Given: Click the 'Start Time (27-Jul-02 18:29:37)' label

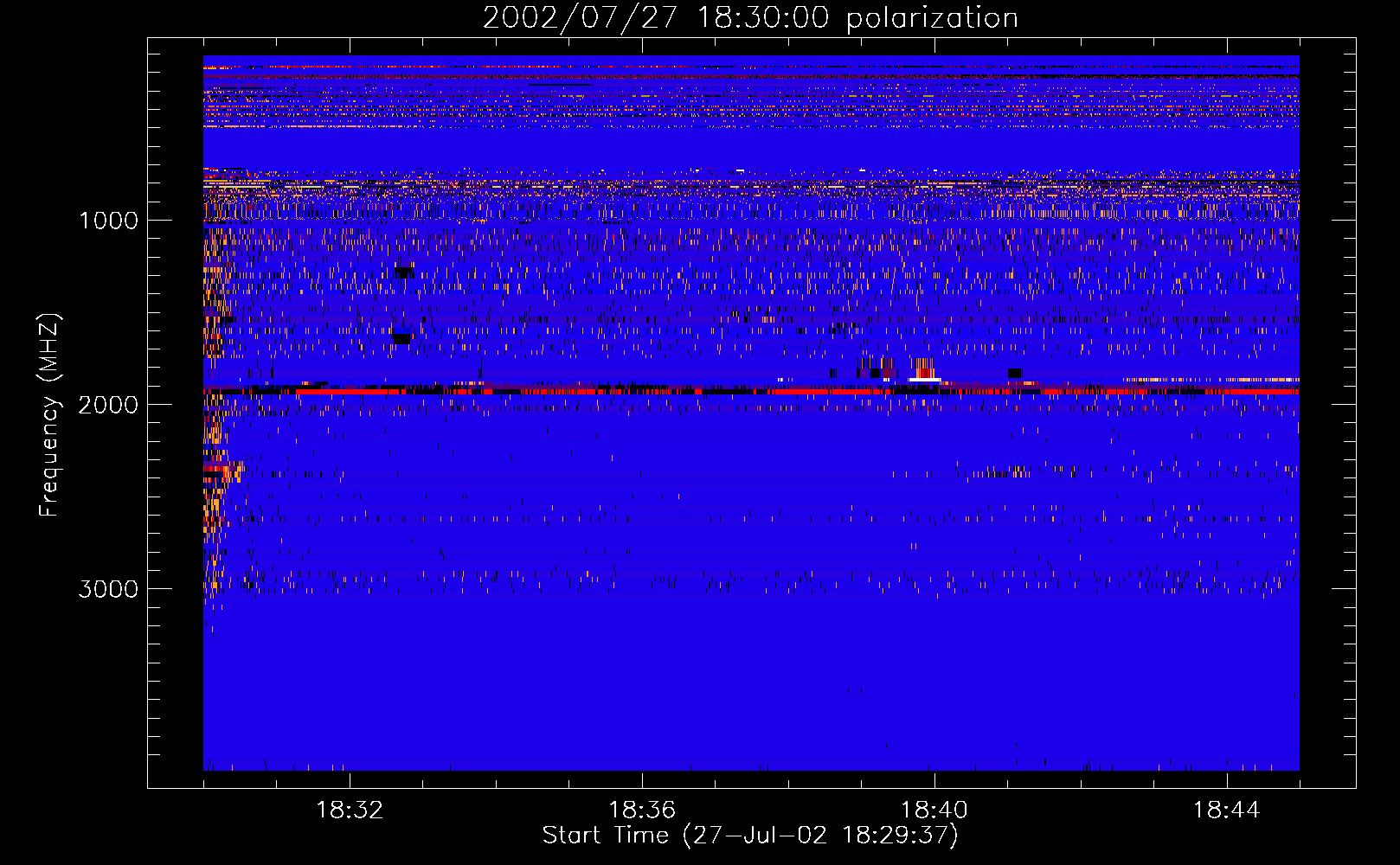Looking at the screenshot, I should coord(750,836).
